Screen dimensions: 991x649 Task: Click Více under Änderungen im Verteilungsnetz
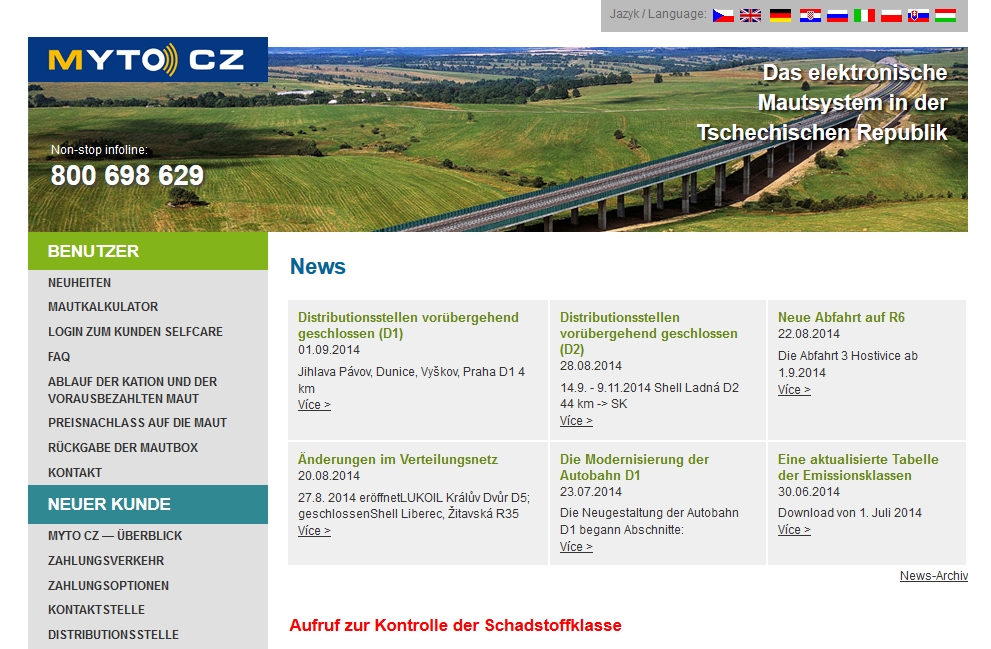click(x=314, y=531)
